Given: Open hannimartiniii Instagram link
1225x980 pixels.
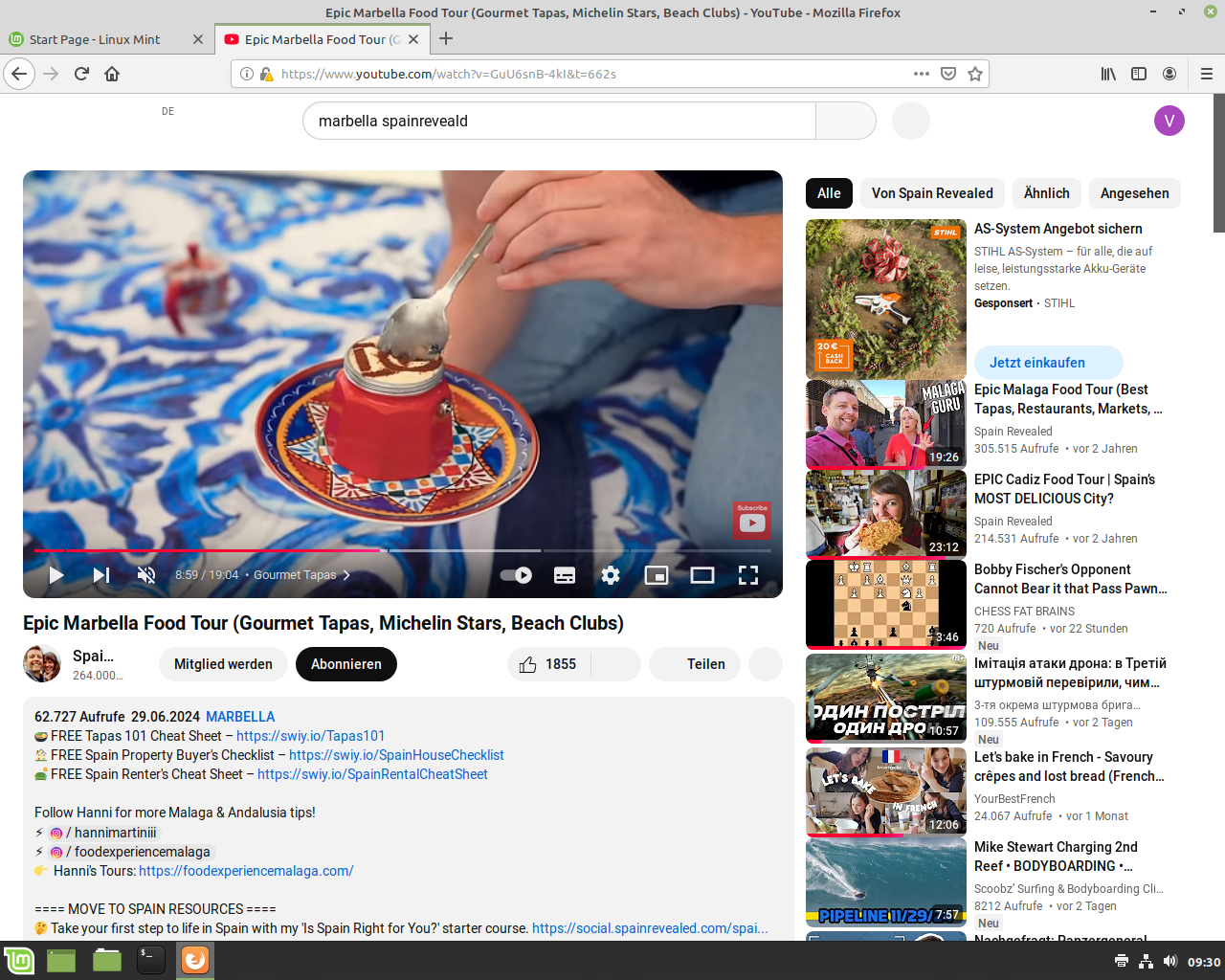Looking at the screenshot, I should [104, 833].
